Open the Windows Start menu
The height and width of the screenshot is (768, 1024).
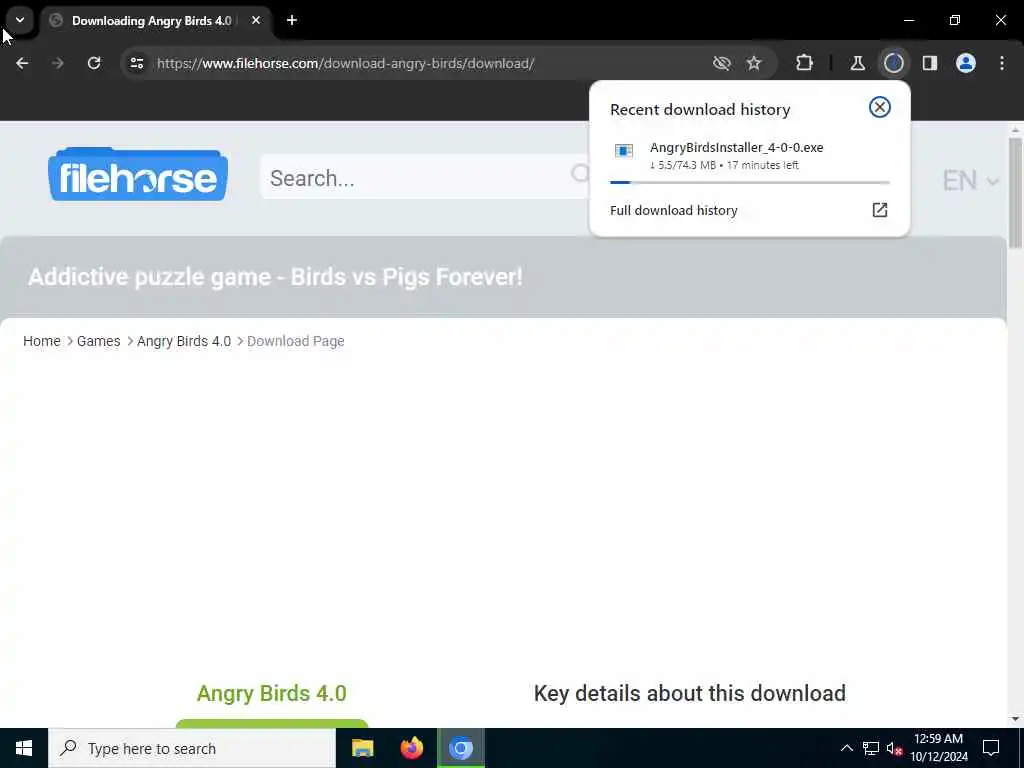coord(24,748)
